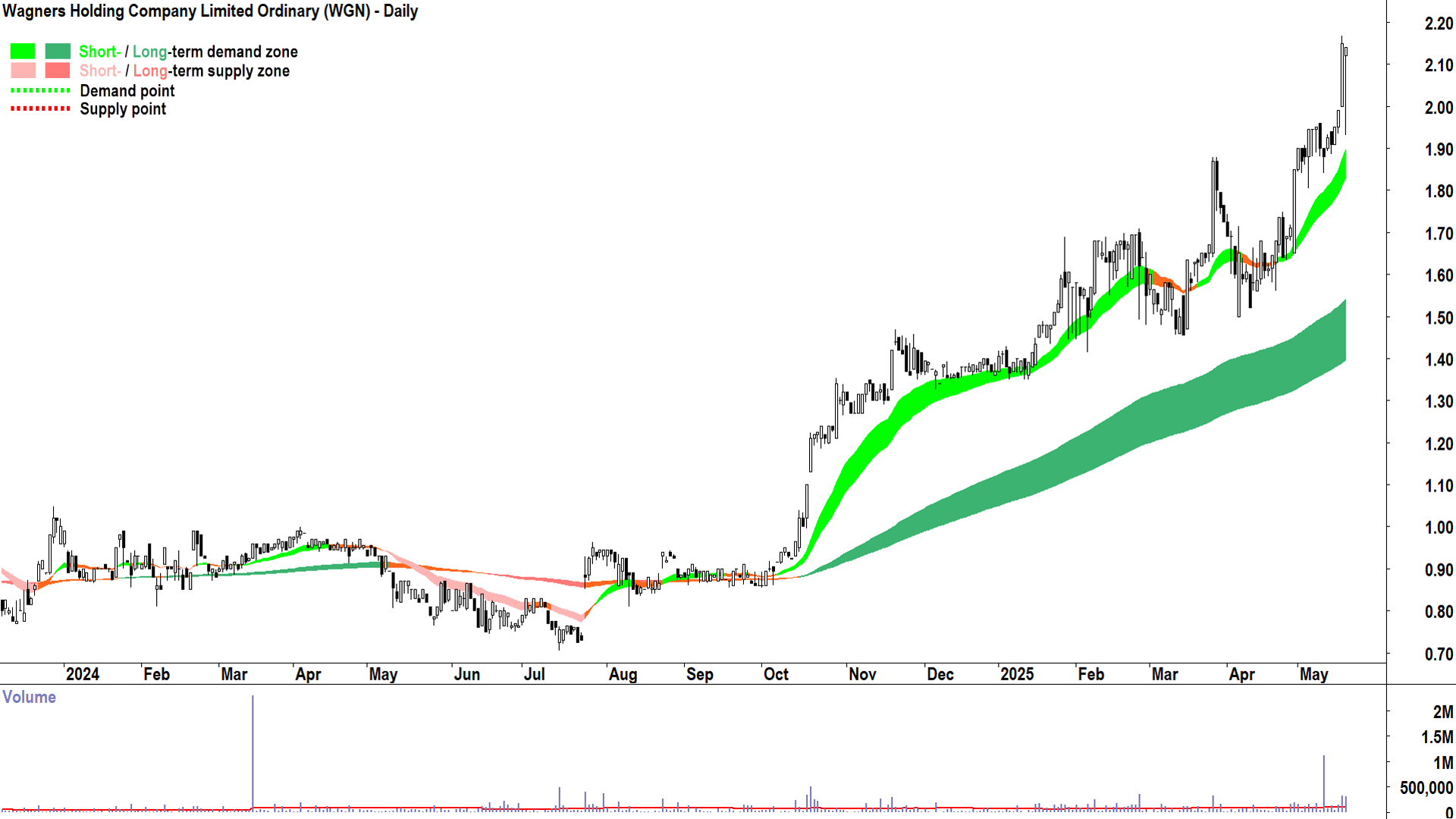1456x819 pixels.
Task: Click the 0.80 price axis label
Action: tap(1439, 612)
